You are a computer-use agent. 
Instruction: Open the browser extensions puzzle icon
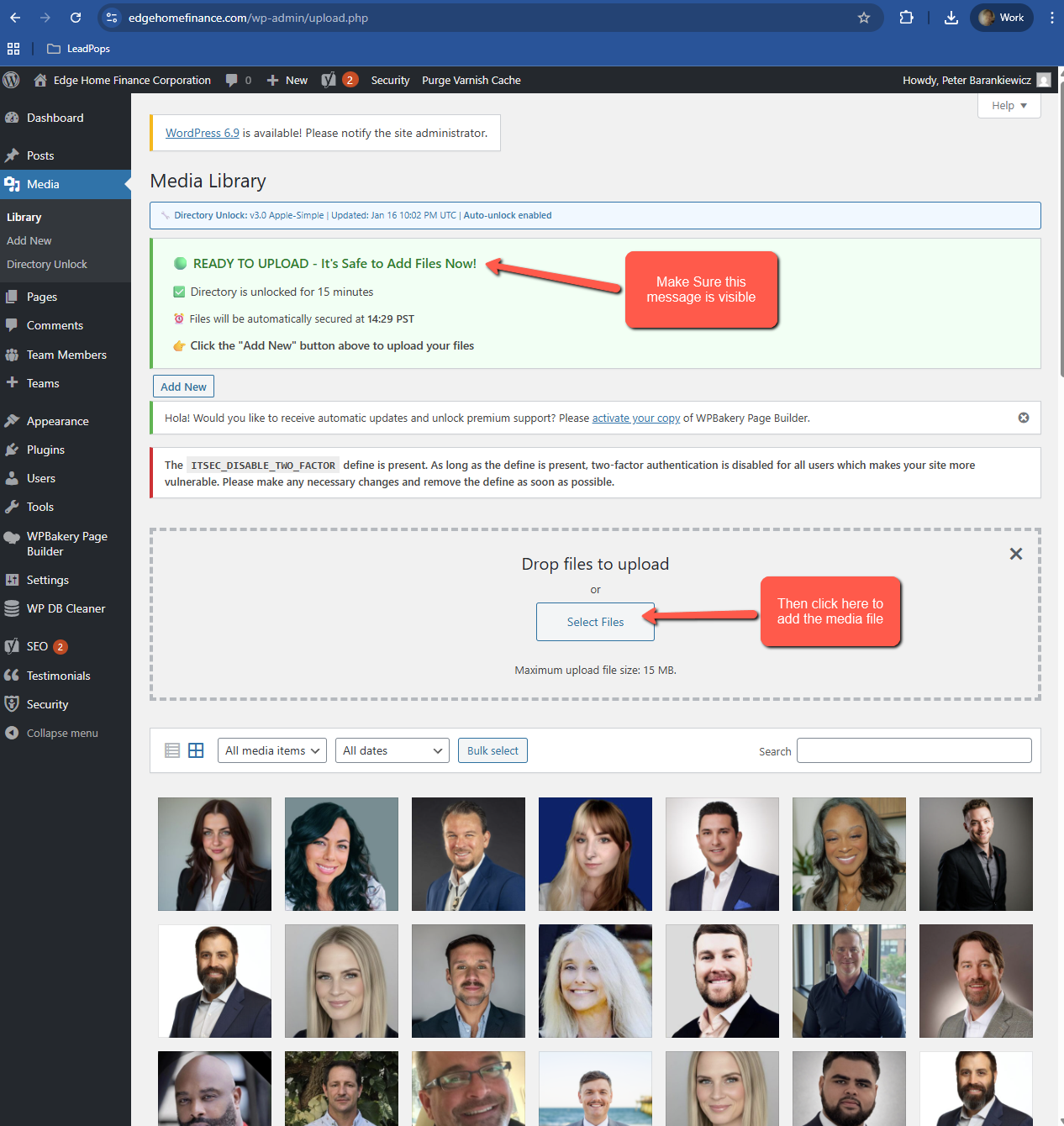pyautogui.click(x=906, y=18)
